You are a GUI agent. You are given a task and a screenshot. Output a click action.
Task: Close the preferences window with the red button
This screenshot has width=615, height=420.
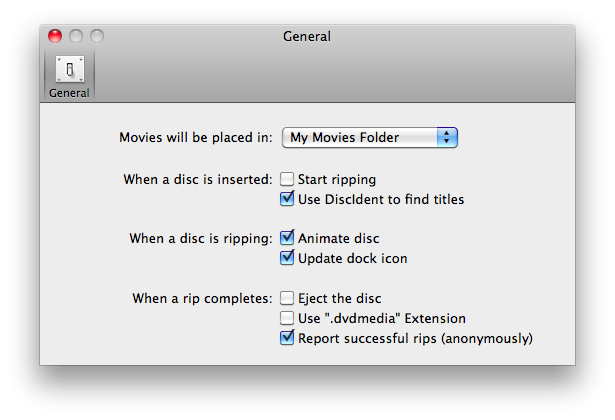[55, 36]
